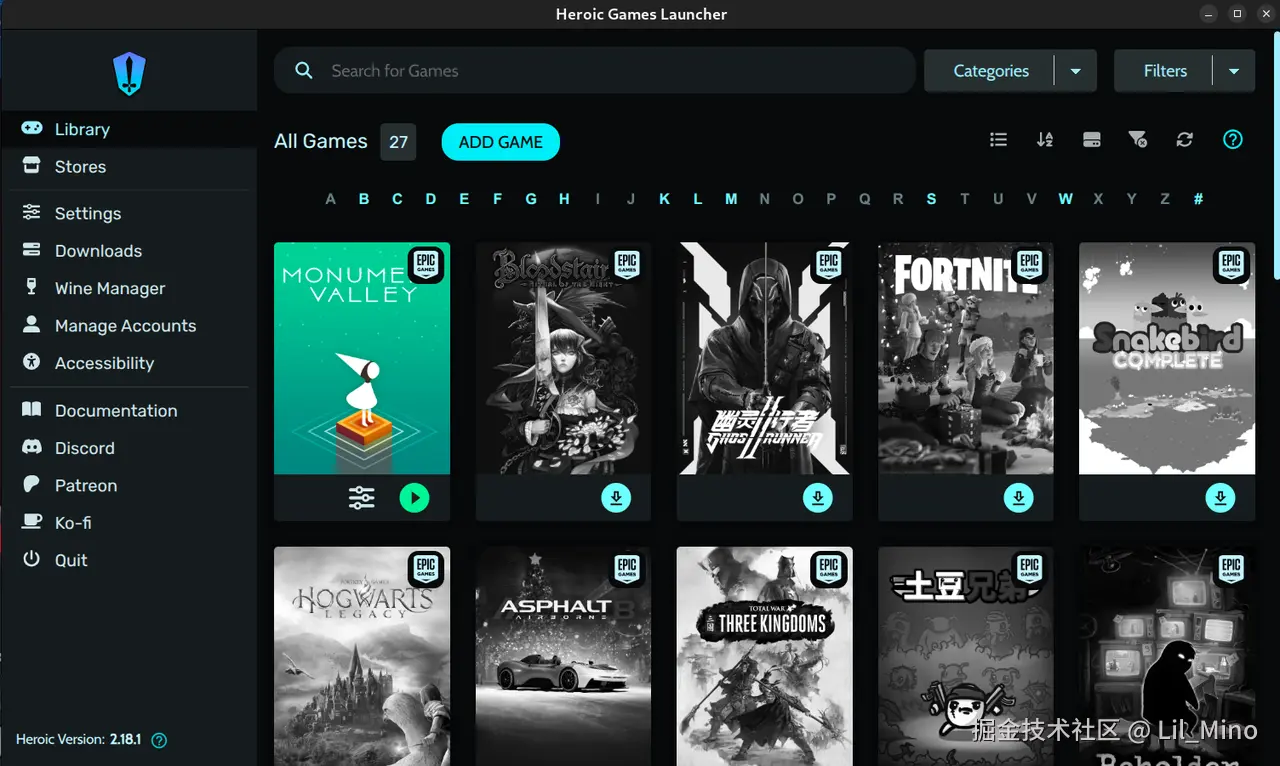Open the Monument Valley cover art

point(362,358)
